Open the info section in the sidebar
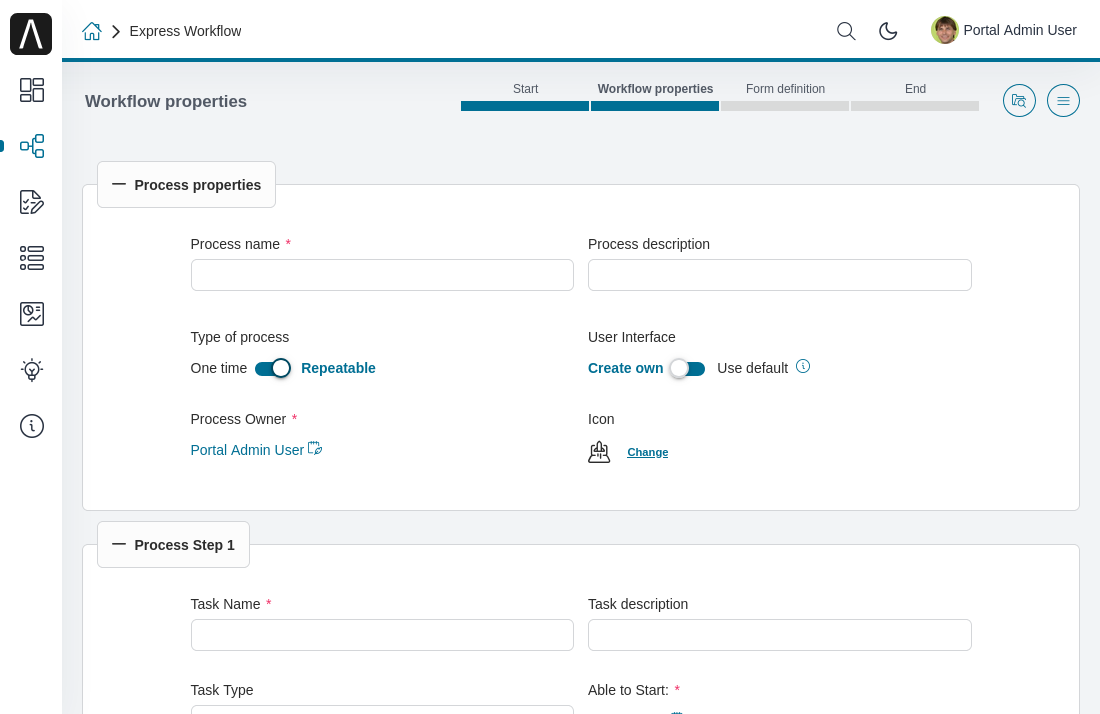 [x=31, y=425]
